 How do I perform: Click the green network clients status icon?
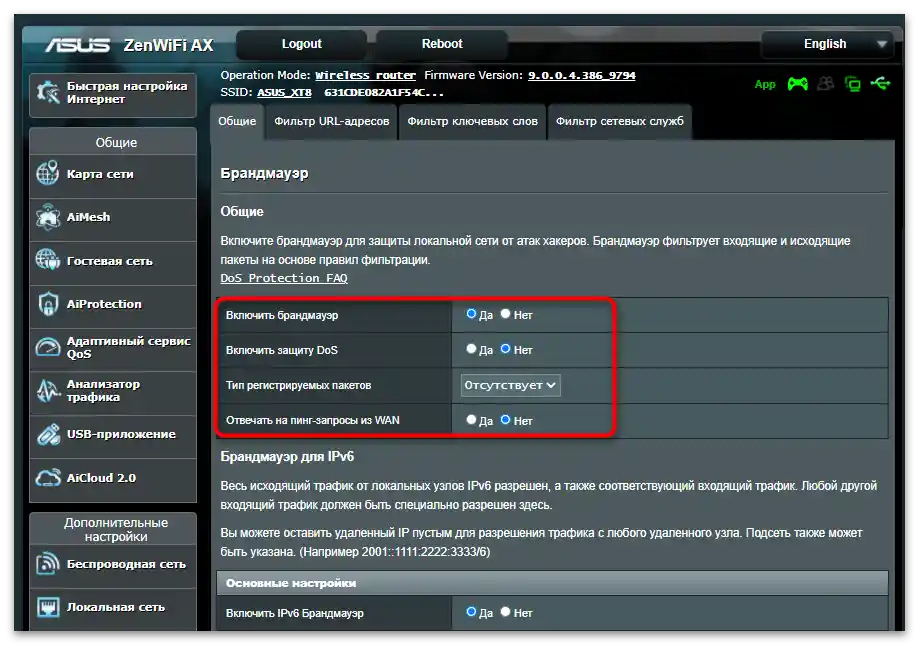coord(853,84)
